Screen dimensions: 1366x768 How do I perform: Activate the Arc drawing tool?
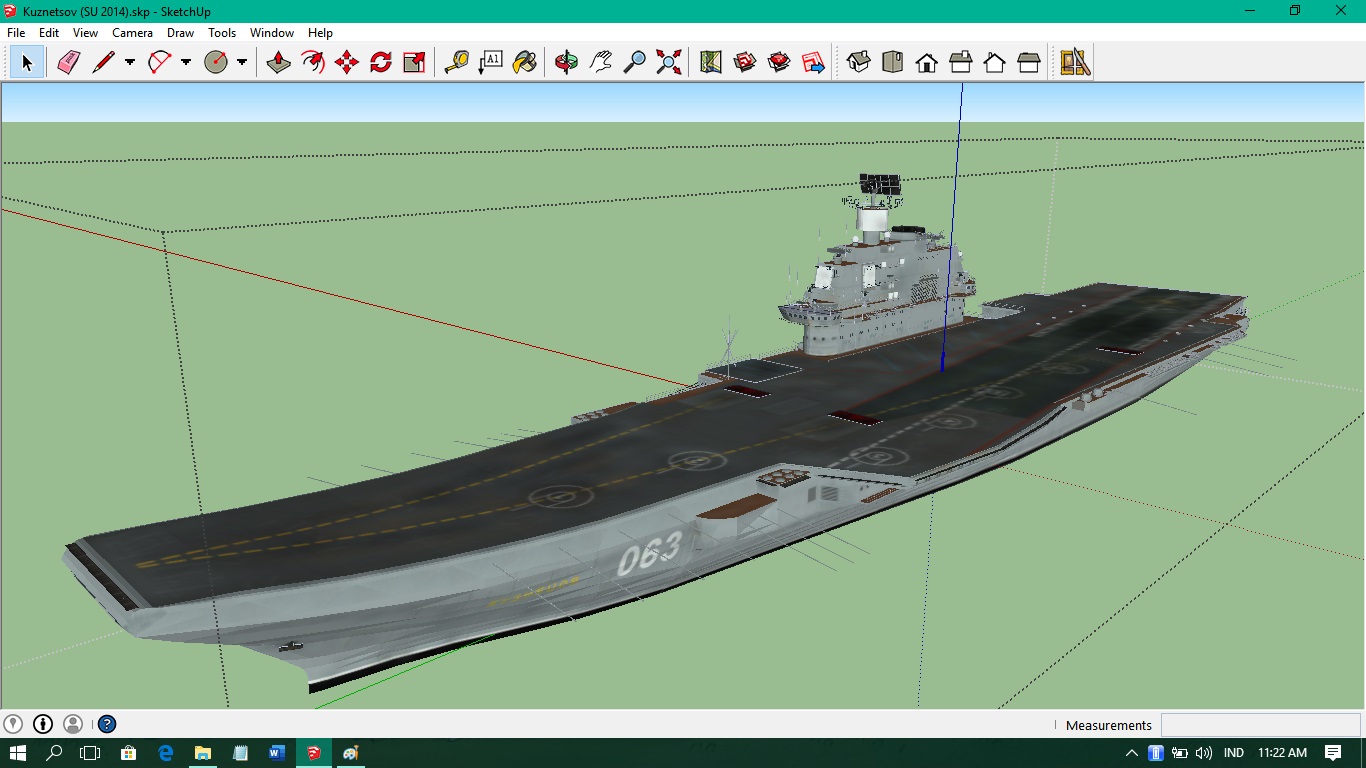pos(159,62)
